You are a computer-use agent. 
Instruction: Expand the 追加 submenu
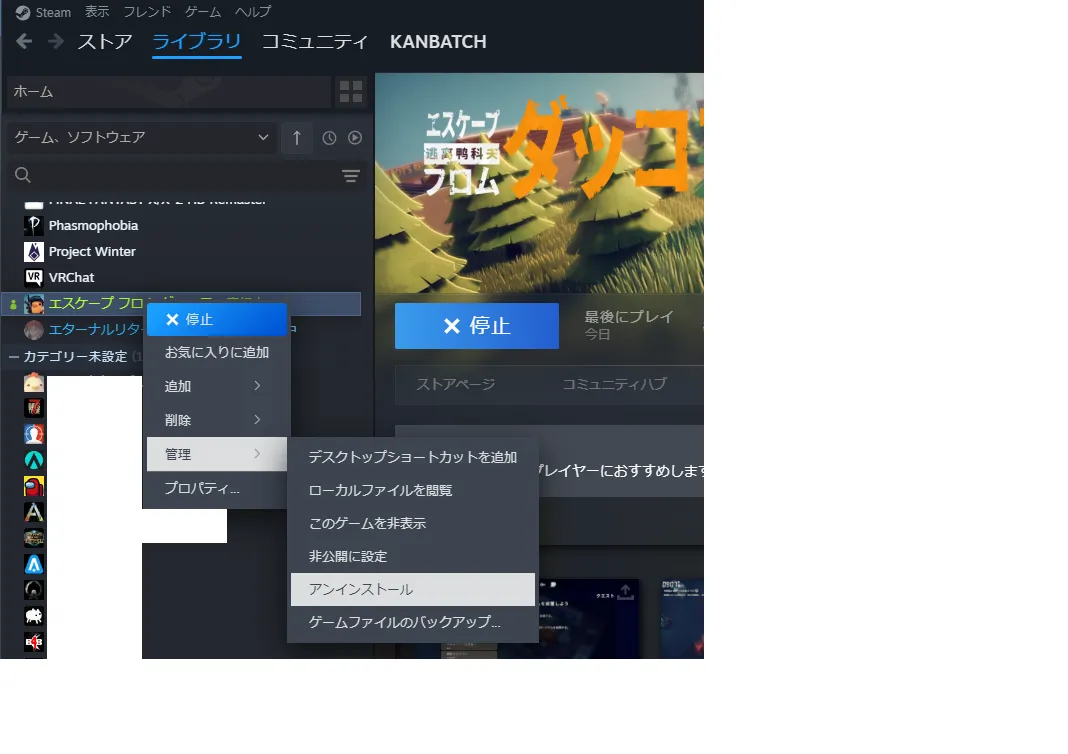pos(215,386)
